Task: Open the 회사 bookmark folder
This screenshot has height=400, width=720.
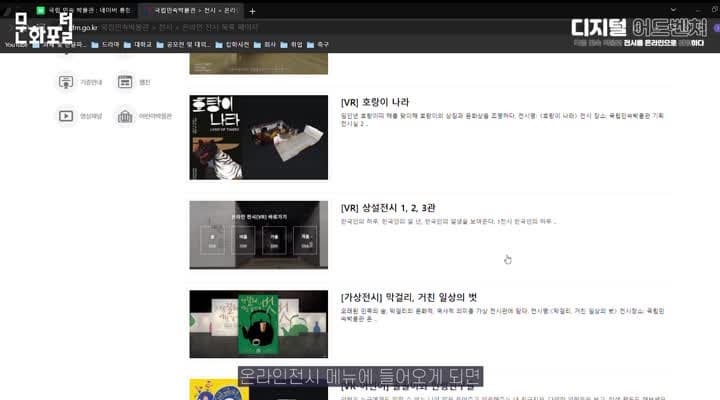Action: pos(265,45)
